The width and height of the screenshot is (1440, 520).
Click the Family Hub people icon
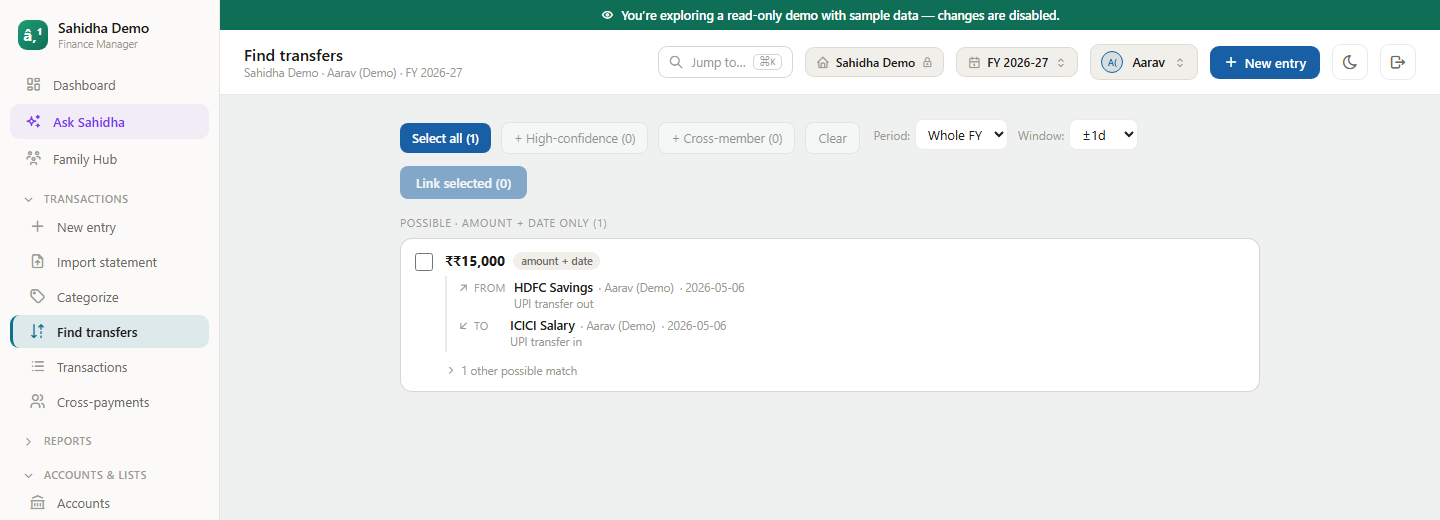[x=34, y=159]
